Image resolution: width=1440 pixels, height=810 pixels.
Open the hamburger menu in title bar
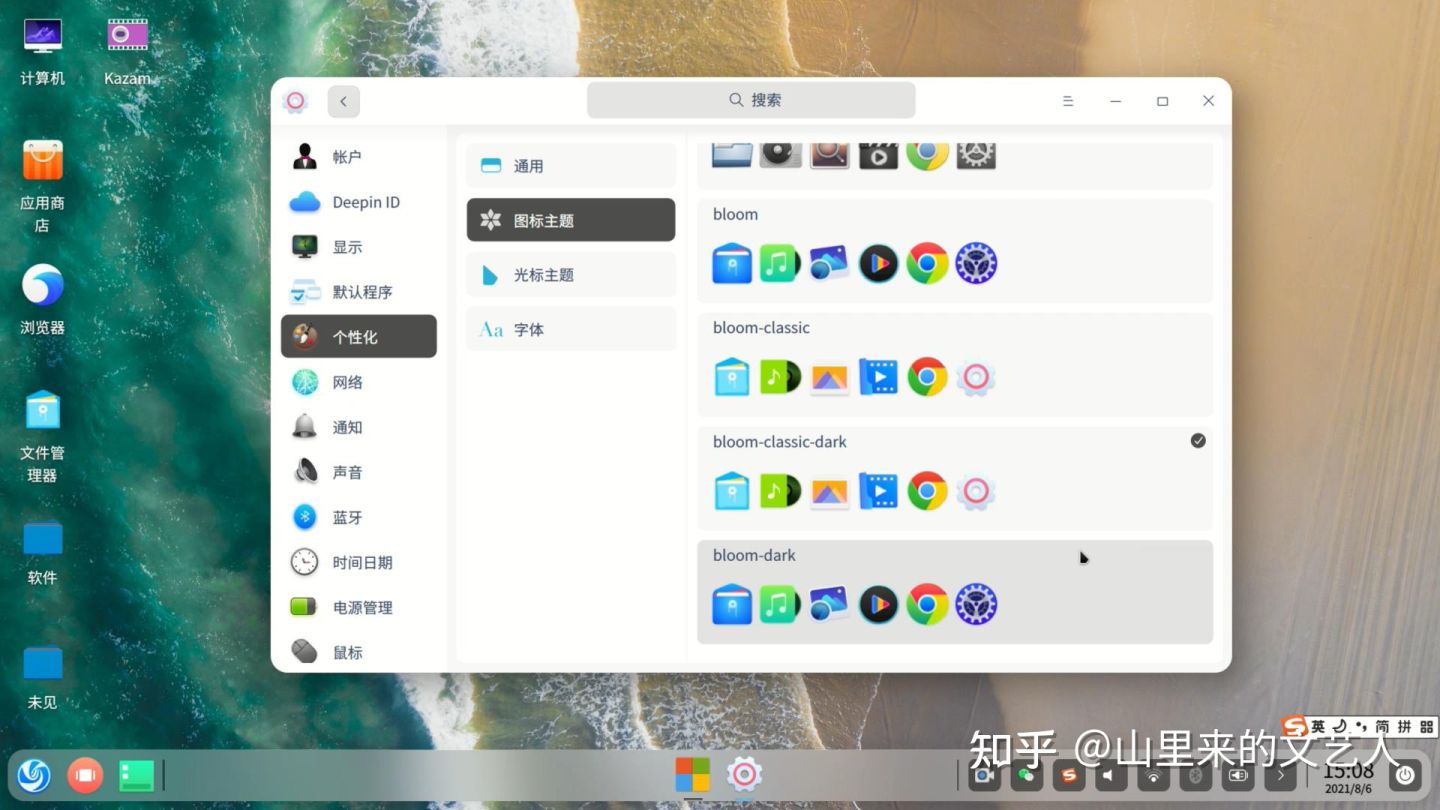click(1068, 101)
